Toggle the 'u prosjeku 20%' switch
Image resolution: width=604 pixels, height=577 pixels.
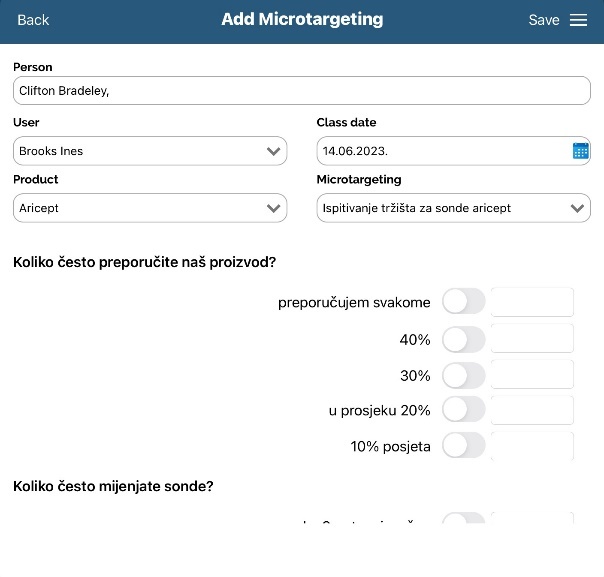point(463,410)
